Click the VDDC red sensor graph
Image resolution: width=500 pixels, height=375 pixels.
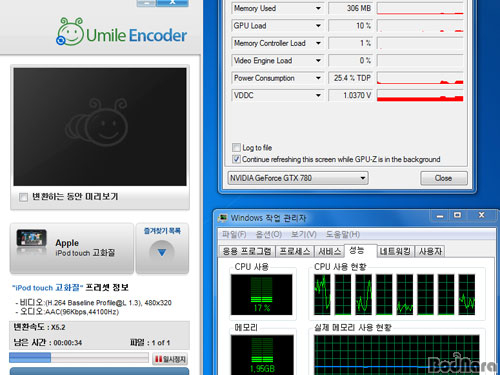tap(420, 95)
